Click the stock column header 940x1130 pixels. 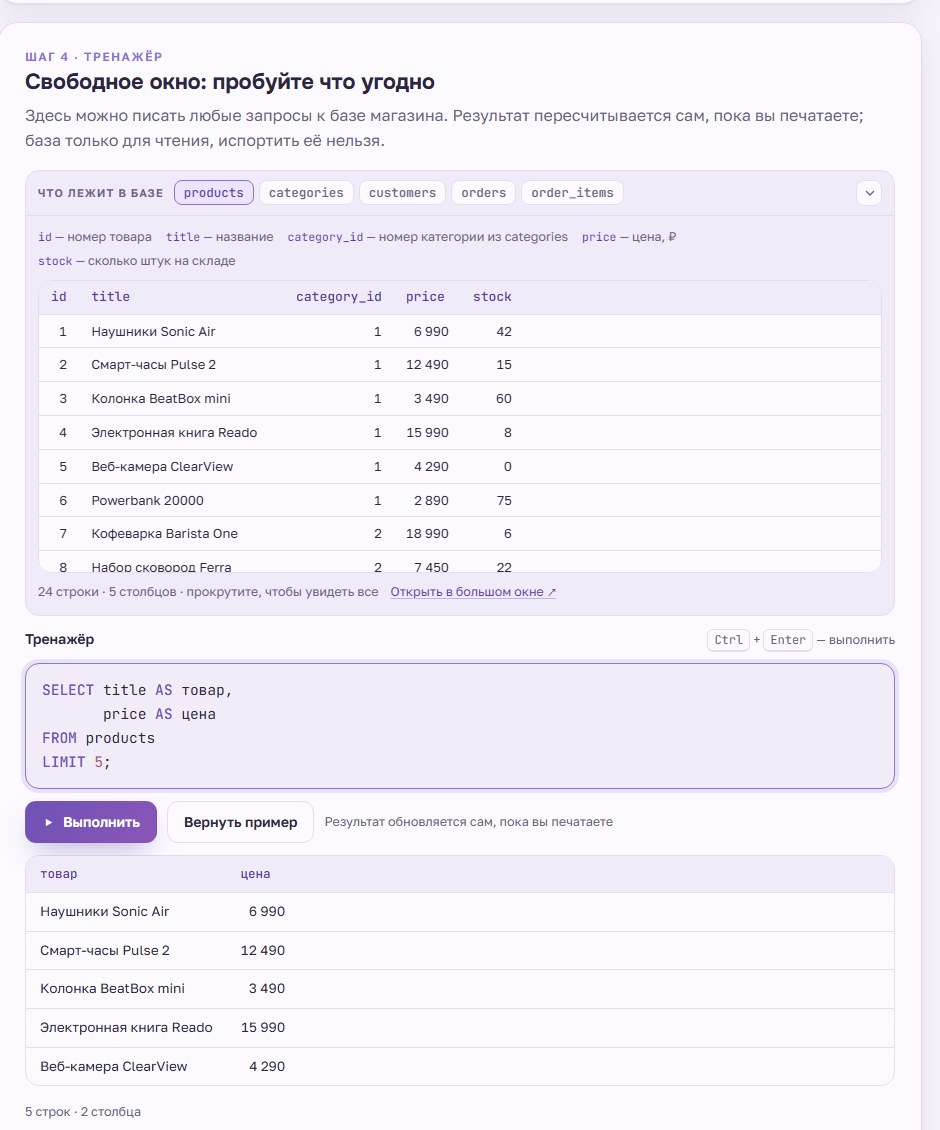[x=492, y=297]
